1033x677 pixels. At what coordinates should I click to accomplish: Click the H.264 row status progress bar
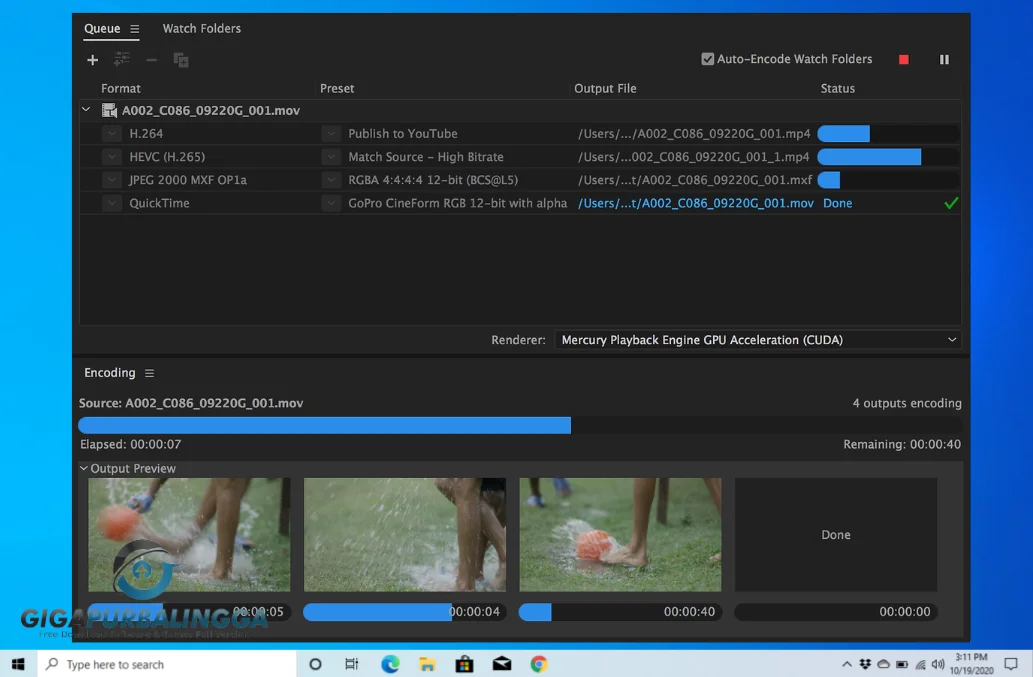pyautogui.click(x=887, y=134)
